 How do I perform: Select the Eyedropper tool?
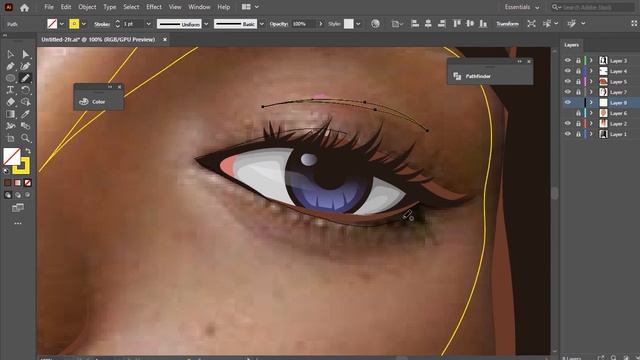click(26, 114)
